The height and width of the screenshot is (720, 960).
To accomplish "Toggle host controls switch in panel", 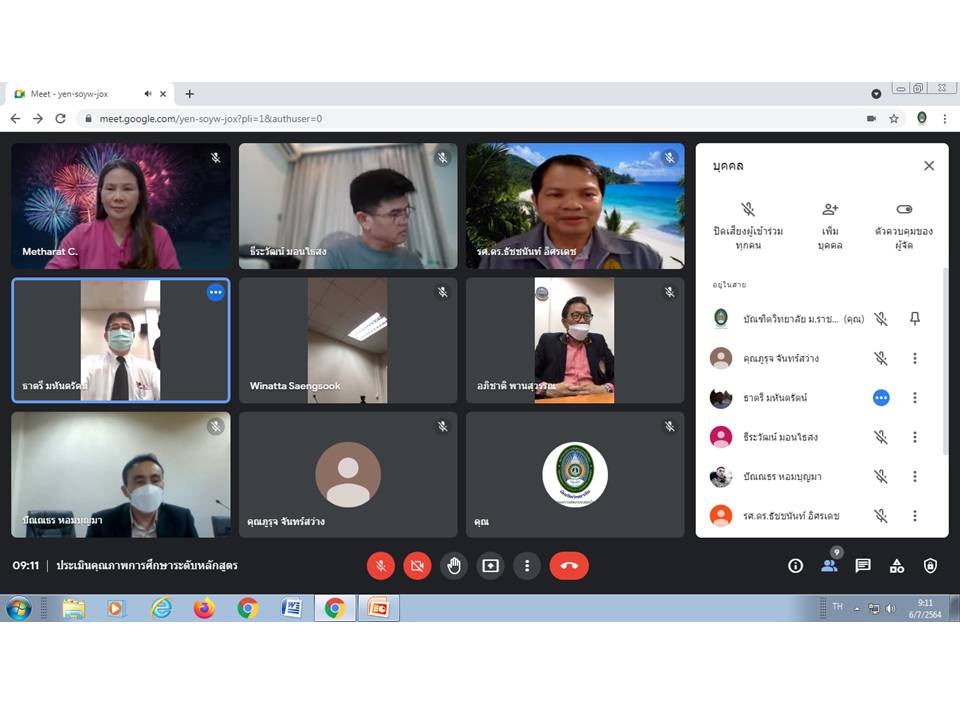I will coord(904,209).
